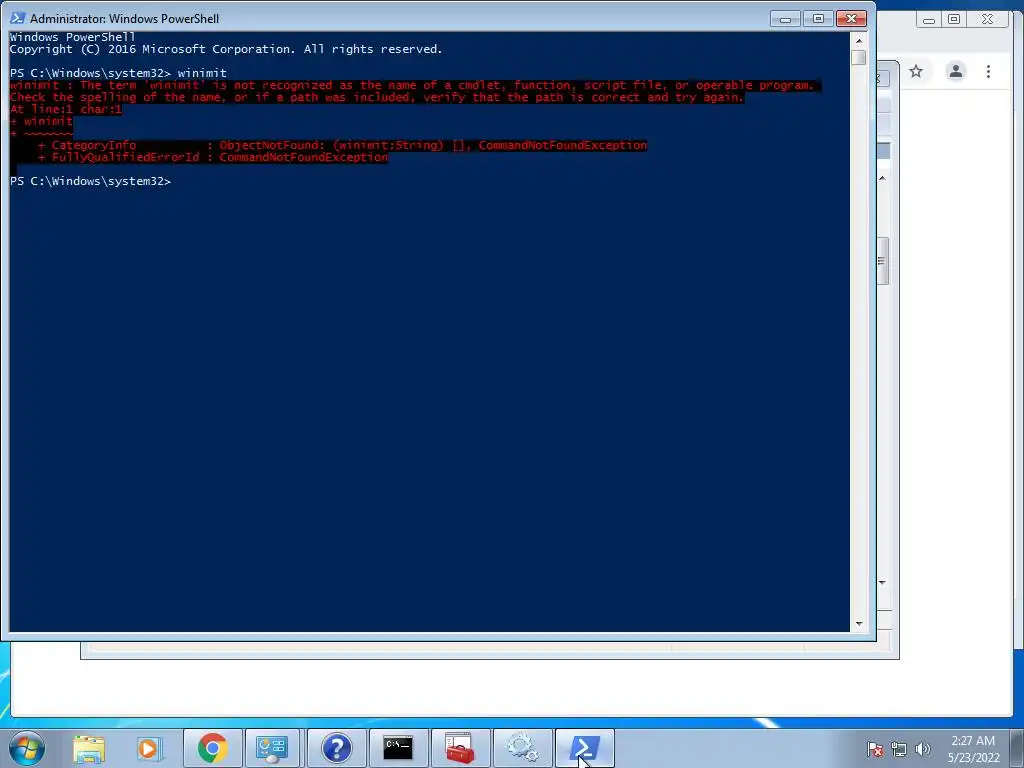Screen dimensions: 1024x768
Task: Maximize the Chrome window behind
Action: [954, 20]
